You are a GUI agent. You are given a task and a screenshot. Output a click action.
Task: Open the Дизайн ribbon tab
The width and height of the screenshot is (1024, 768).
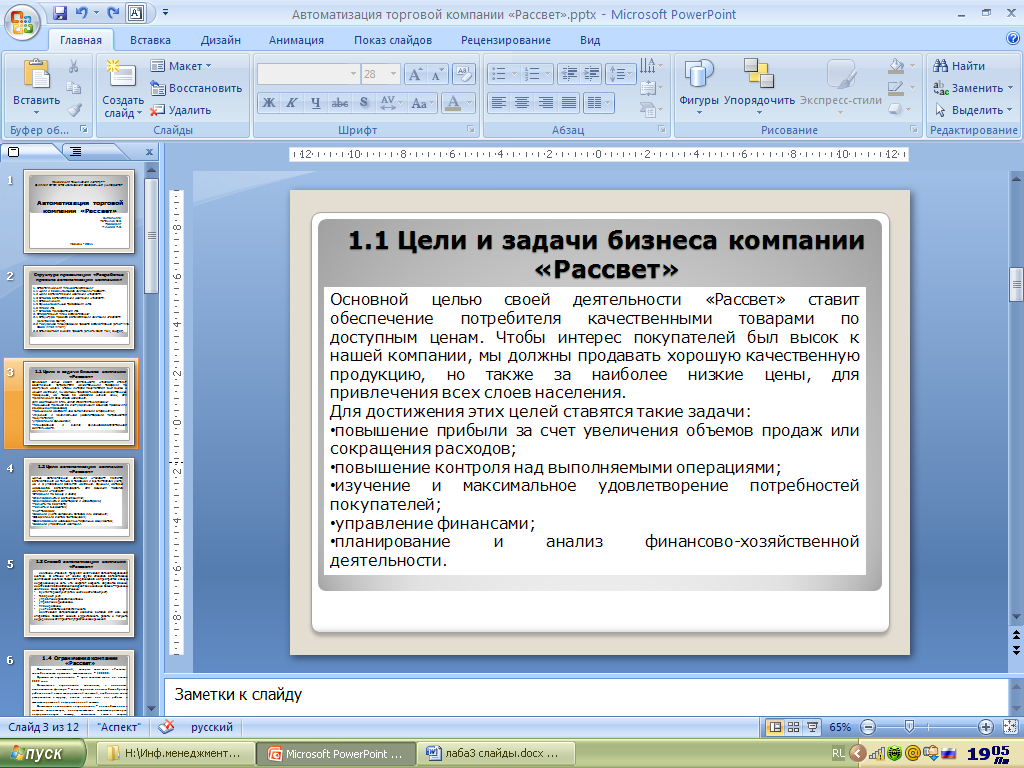tap(221, 40)
